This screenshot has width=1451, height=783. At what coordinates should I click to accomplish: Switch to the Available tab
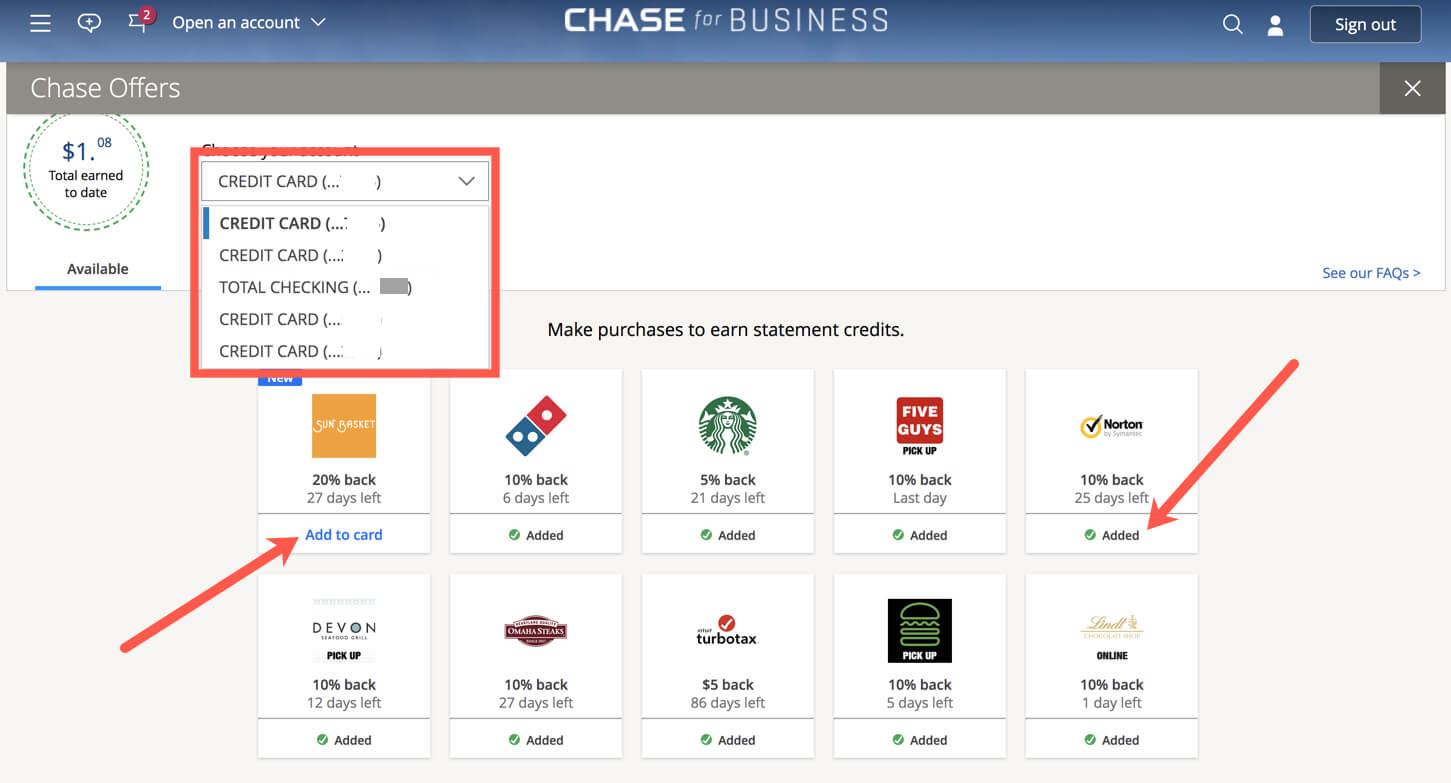pyautogui.click(x=98, y=269)
